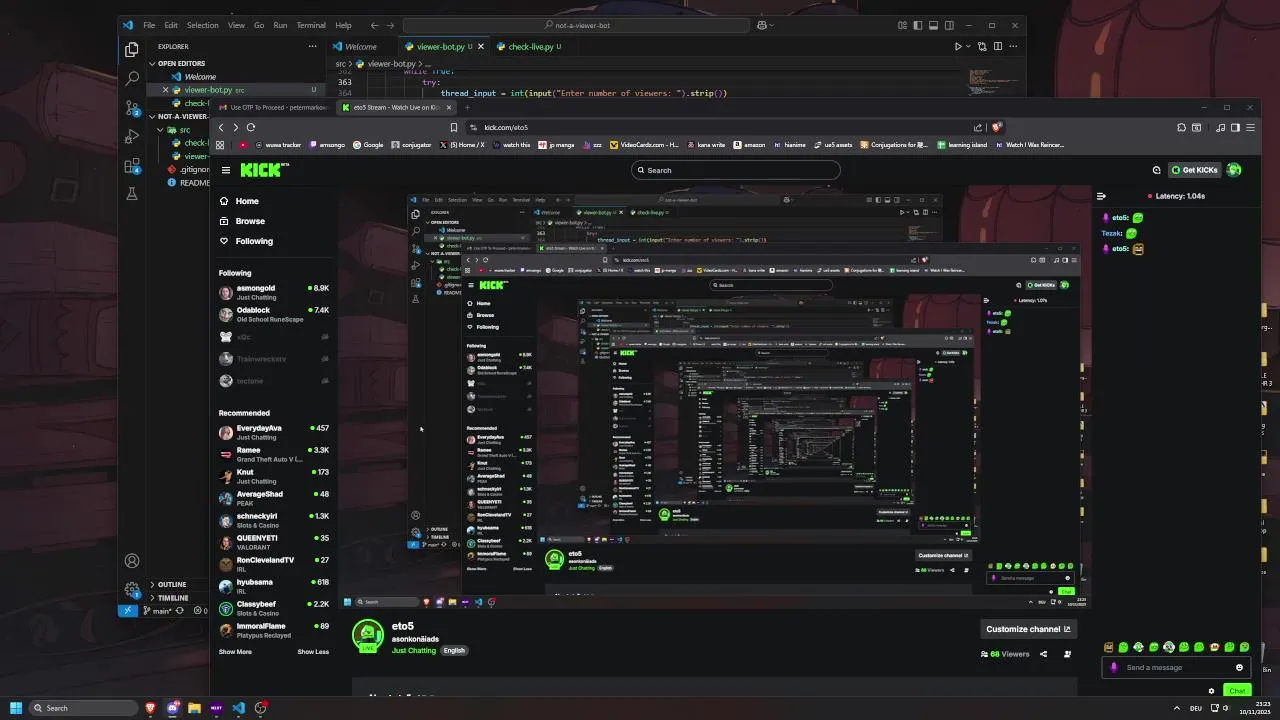The image size is (1280, 720).
Task: Collapse the Kick chat panel arrow
Action: 1101,196
